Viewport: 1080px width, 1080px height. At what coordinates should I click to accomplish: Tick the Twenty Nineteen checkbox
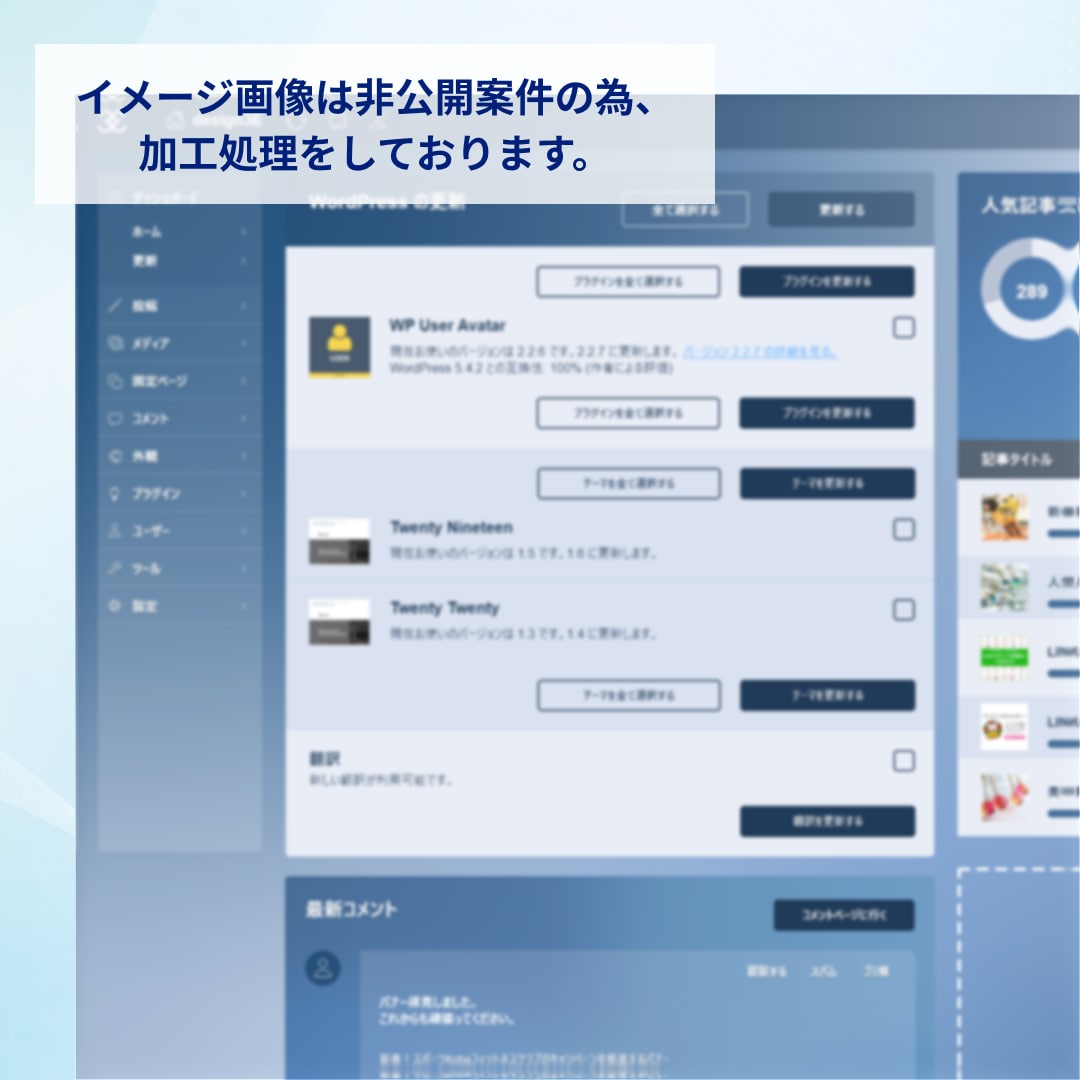click(904, 530)
